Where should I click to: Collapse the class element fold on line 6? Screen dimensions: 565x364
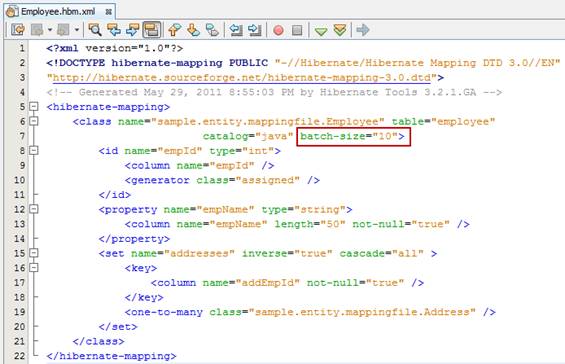(x=34, y=121)
